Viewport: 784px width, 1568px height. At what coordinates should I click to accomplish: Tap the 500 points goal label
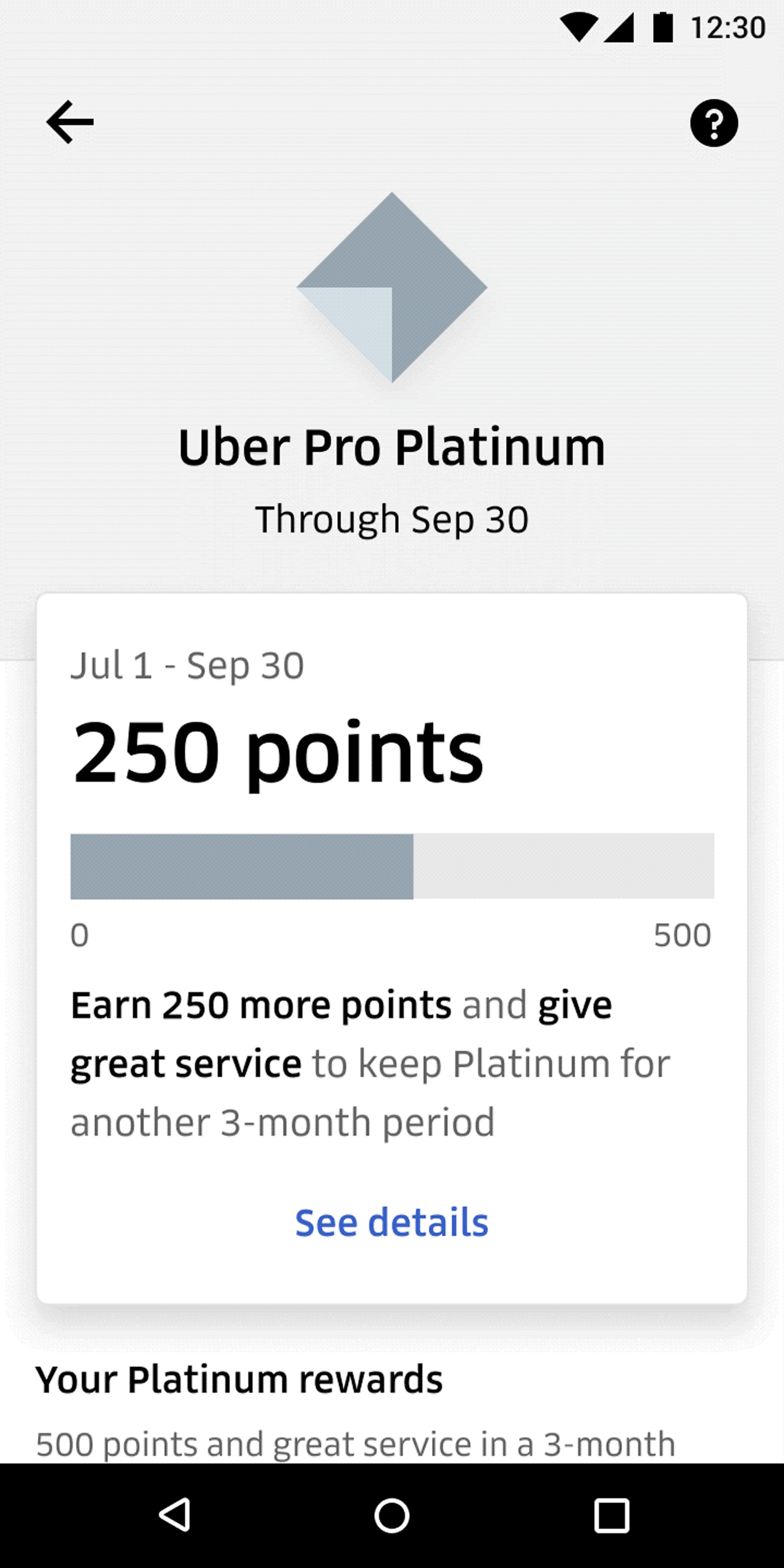pyautogui.click(x=682, y=935)
